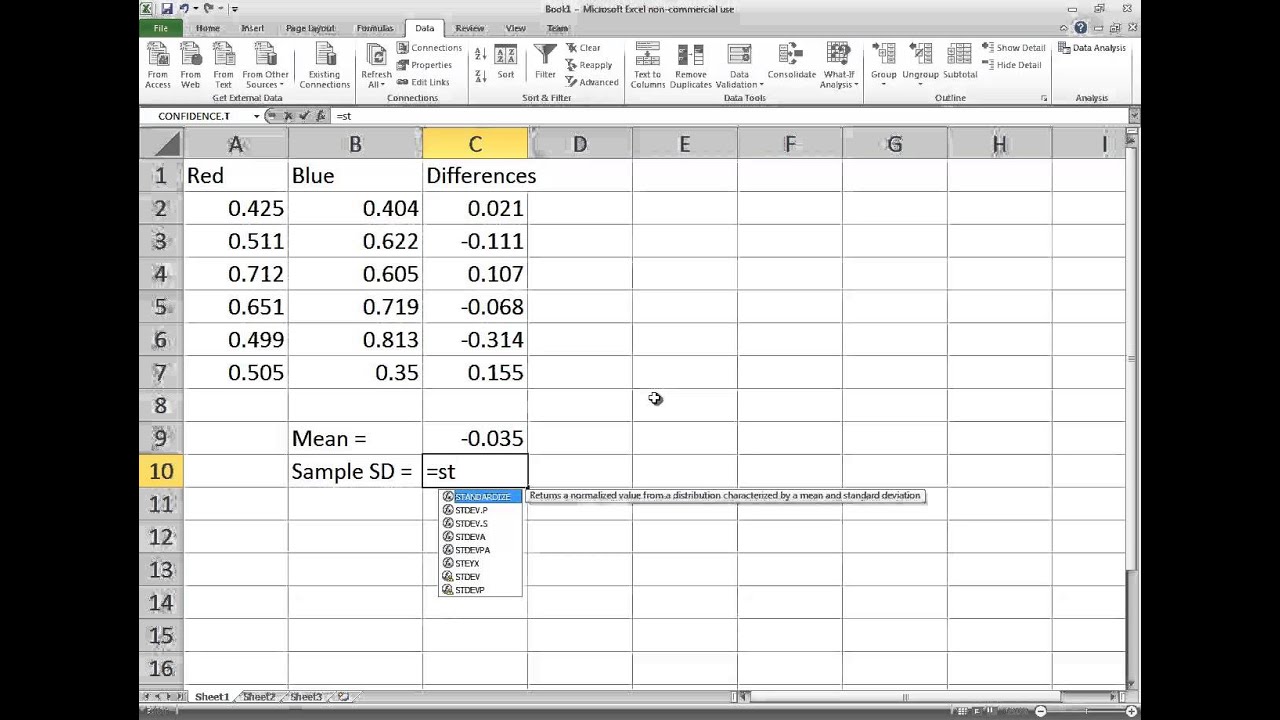
Task: Click the Save icon in the Quick Access Toolbar
Action: coord(167,9)
